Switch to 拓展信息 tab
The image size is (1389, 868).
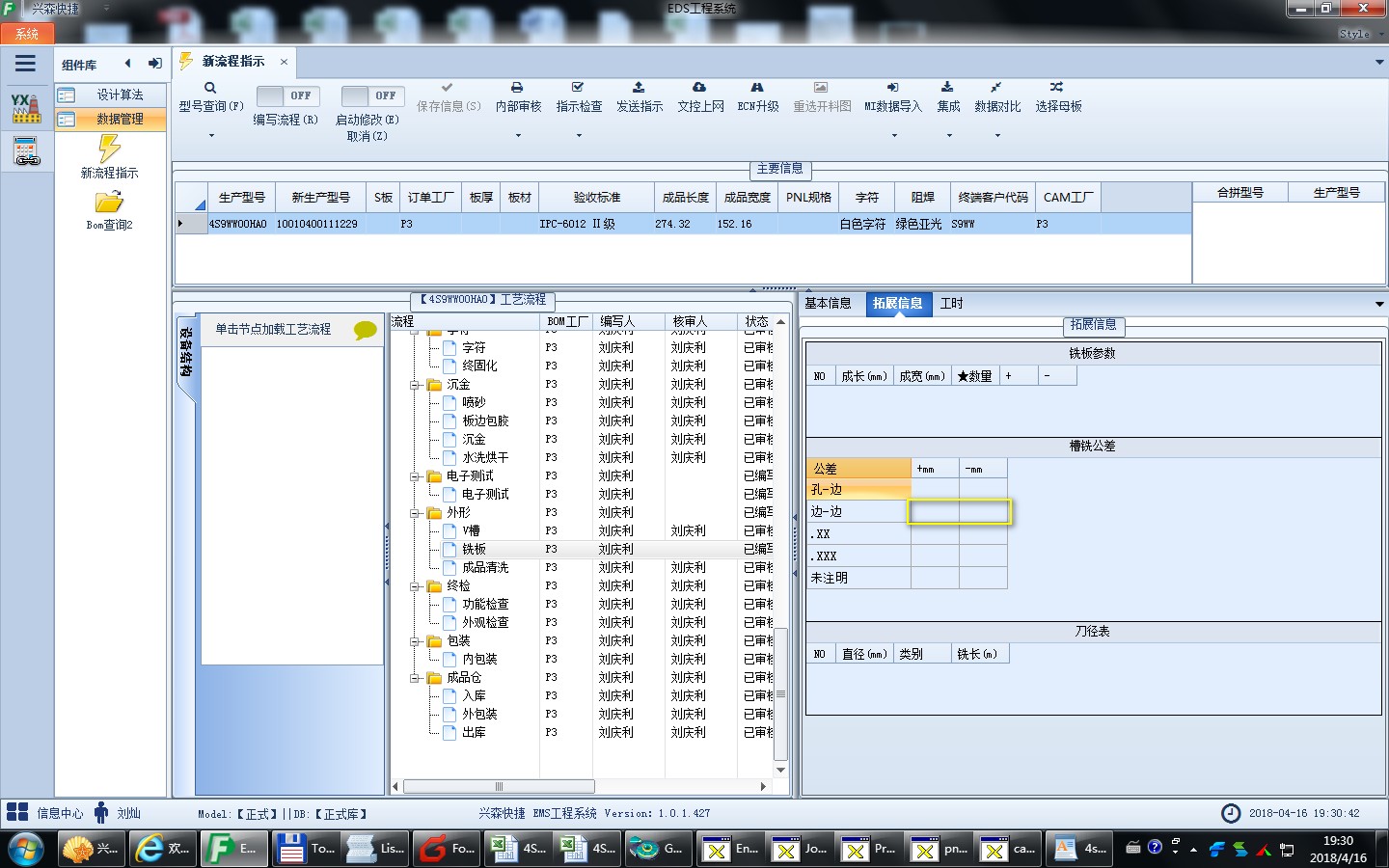[897, 303]
